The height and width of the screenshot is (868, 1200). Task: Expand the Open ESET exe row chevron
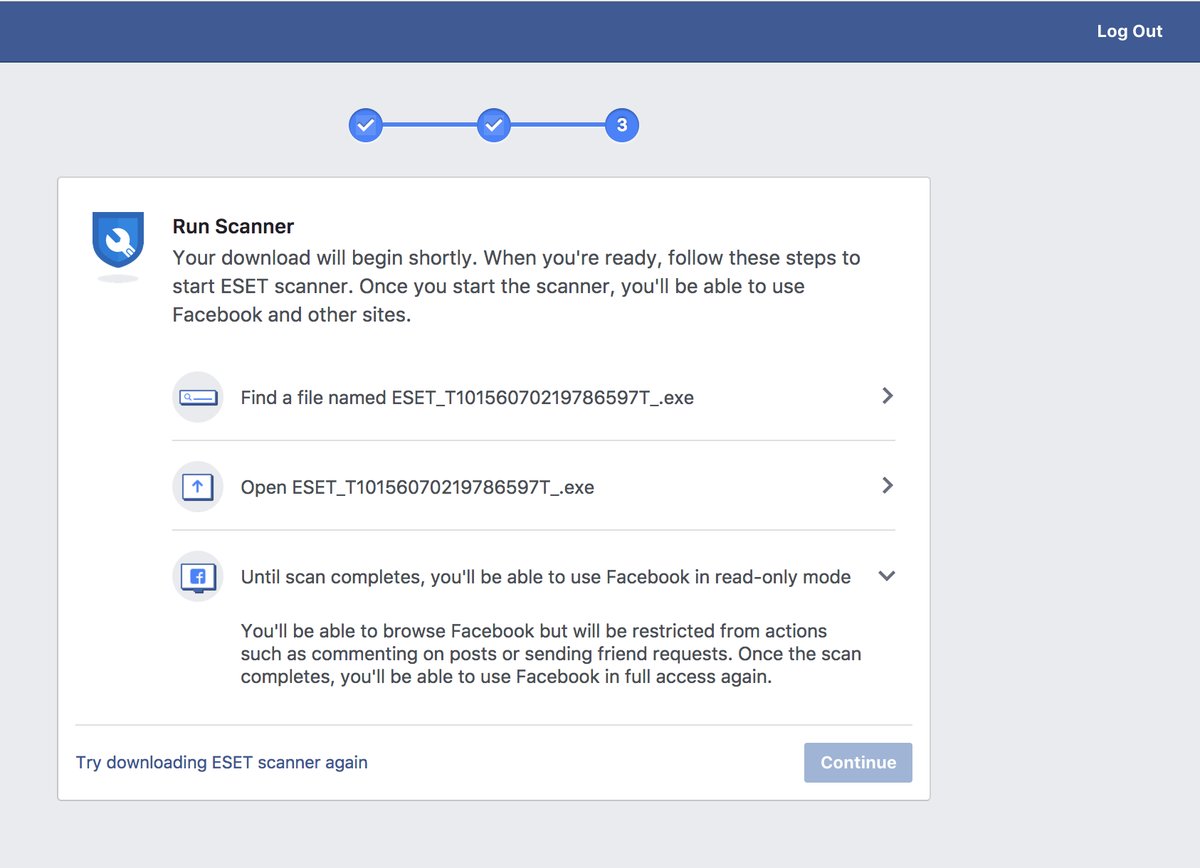[887, 486]
